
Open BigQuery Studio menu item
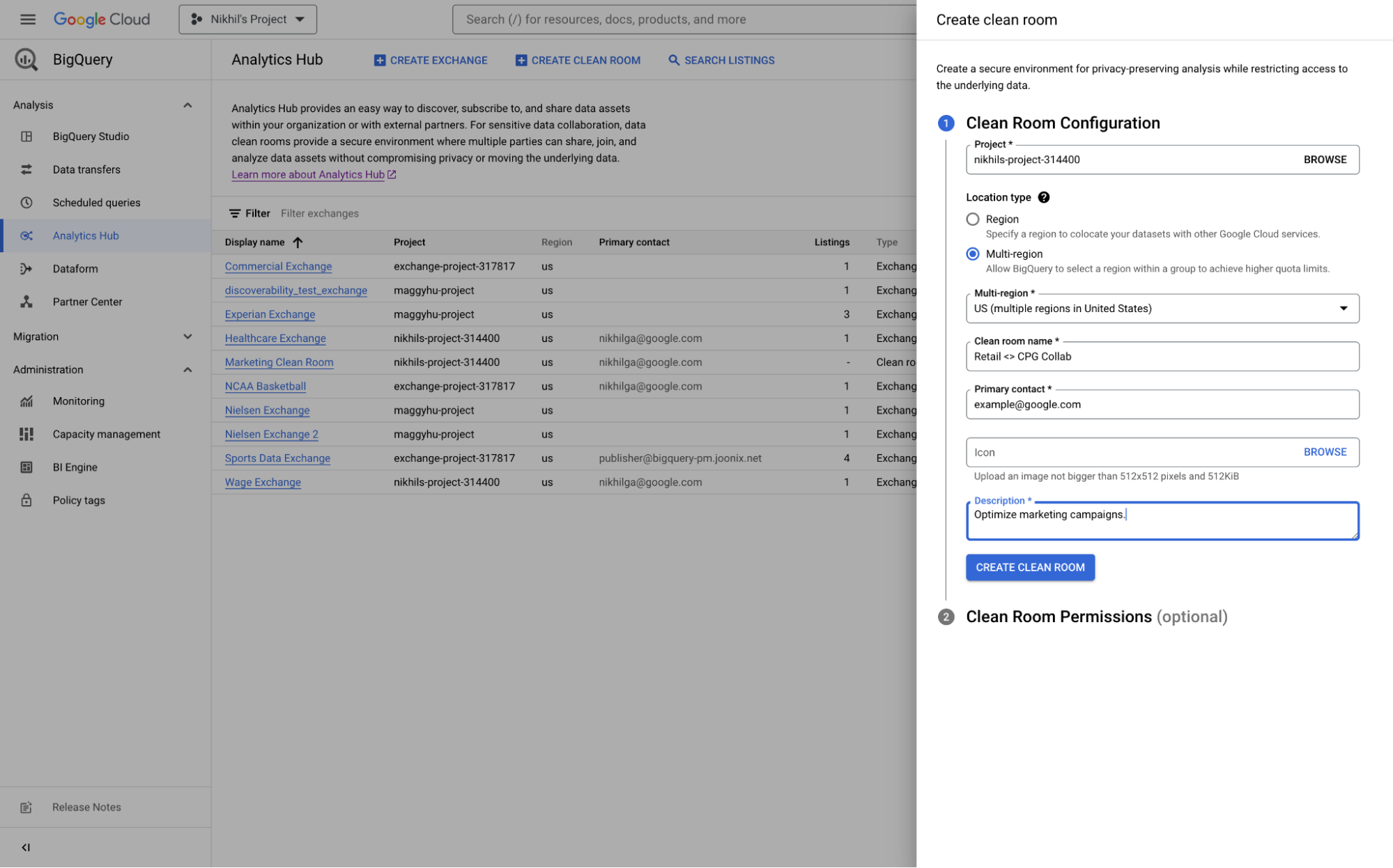pos(91,137)
